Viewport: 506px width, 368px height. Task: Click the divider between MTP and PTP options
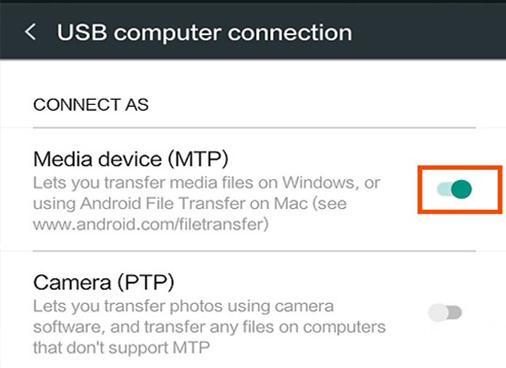click(254, 251)
